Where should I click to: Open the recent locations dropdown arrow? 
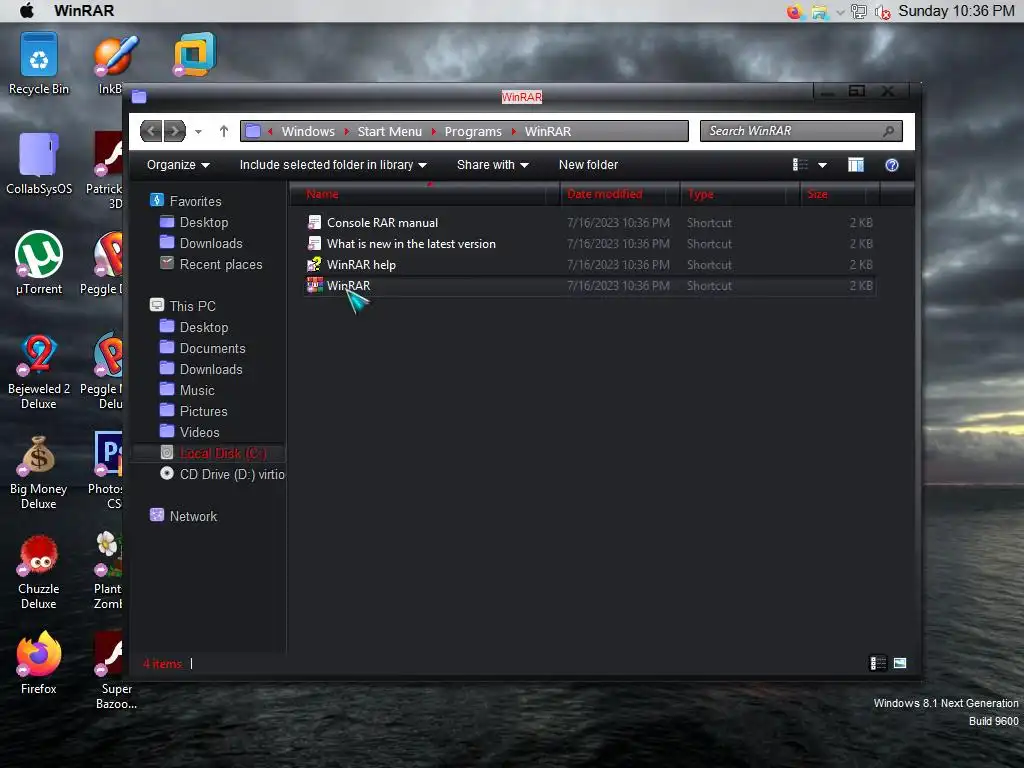[199, 131]
